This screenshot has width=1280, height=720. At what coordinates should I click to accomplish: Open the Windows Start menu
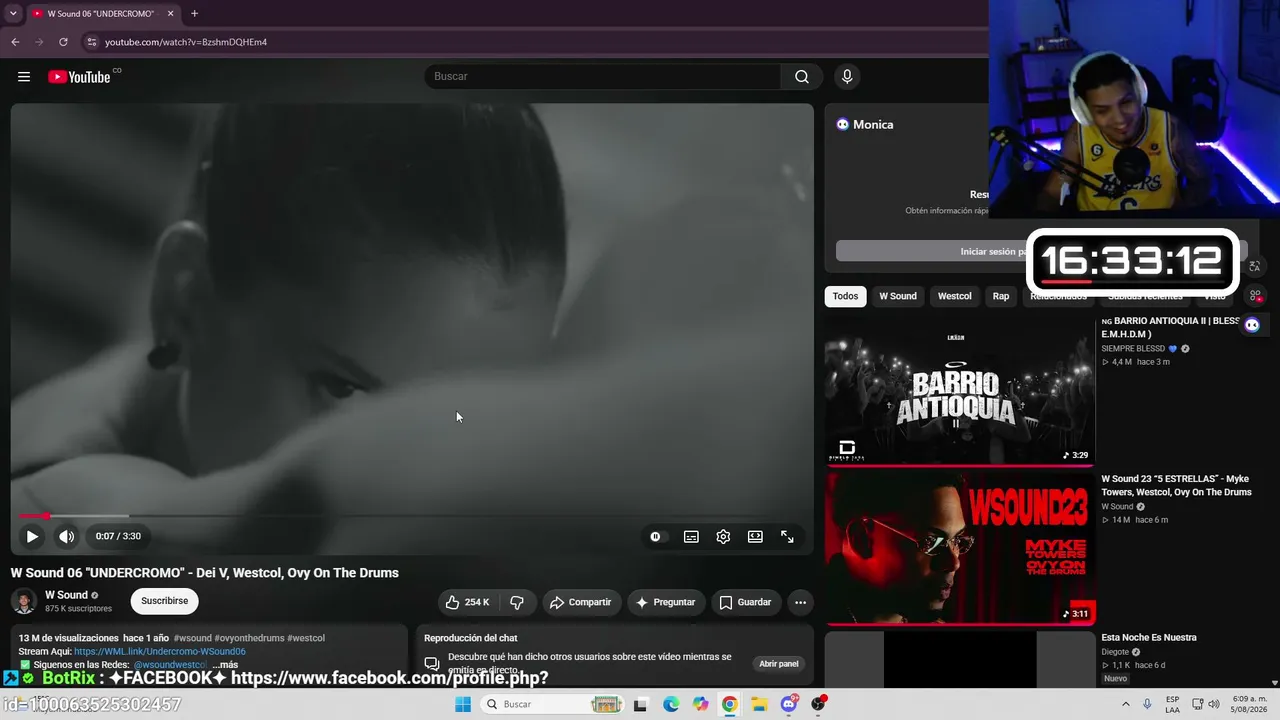tap(462, 704)
